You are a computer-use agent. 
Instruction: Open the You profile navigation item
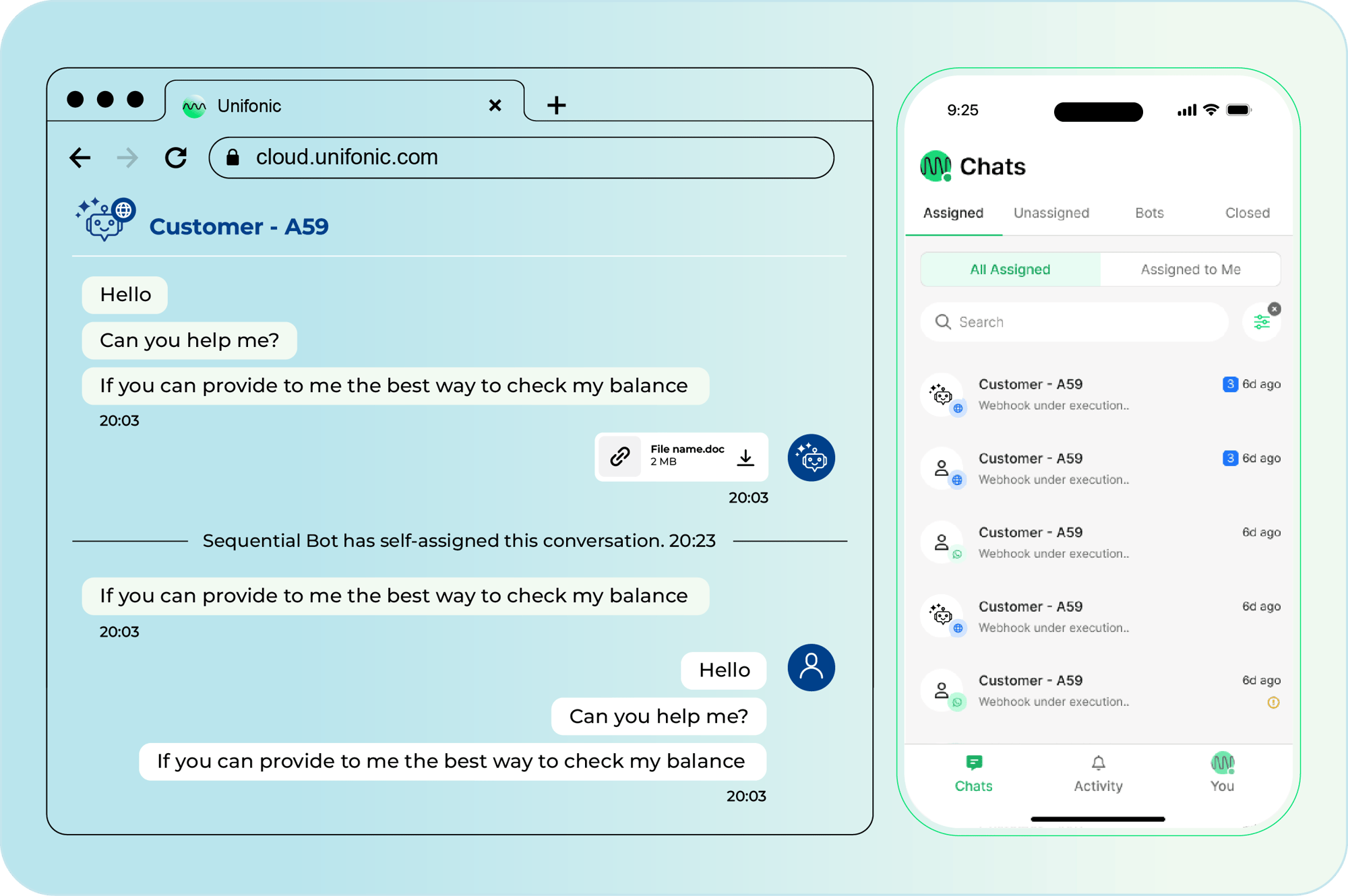pos(1222,773)
